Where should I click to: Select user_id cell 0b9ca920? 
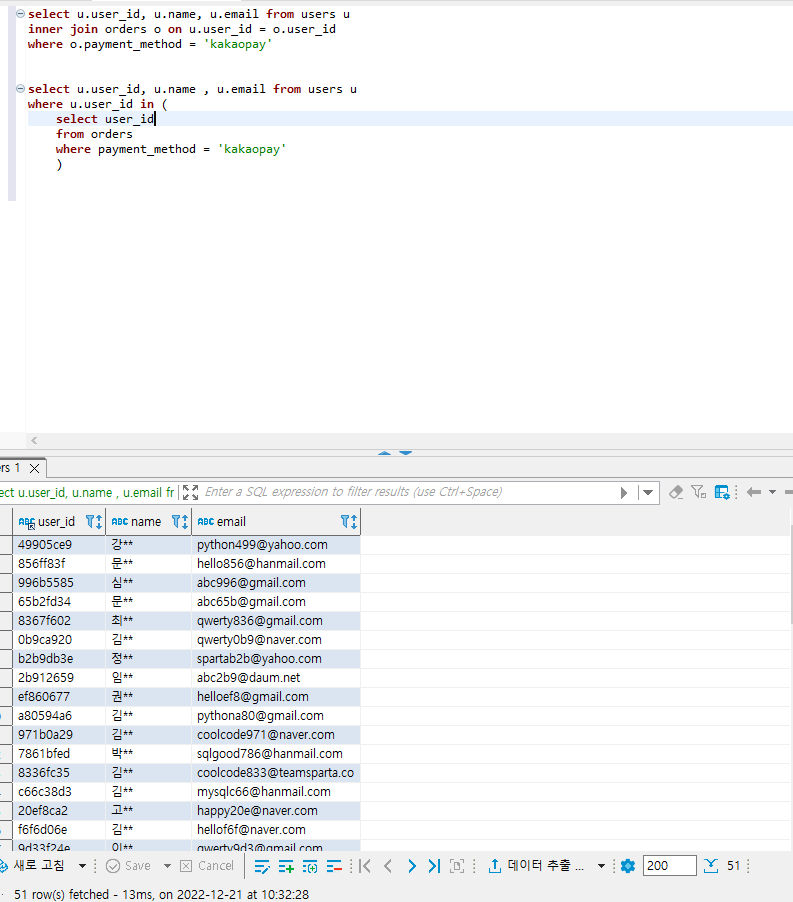(59, 640)
